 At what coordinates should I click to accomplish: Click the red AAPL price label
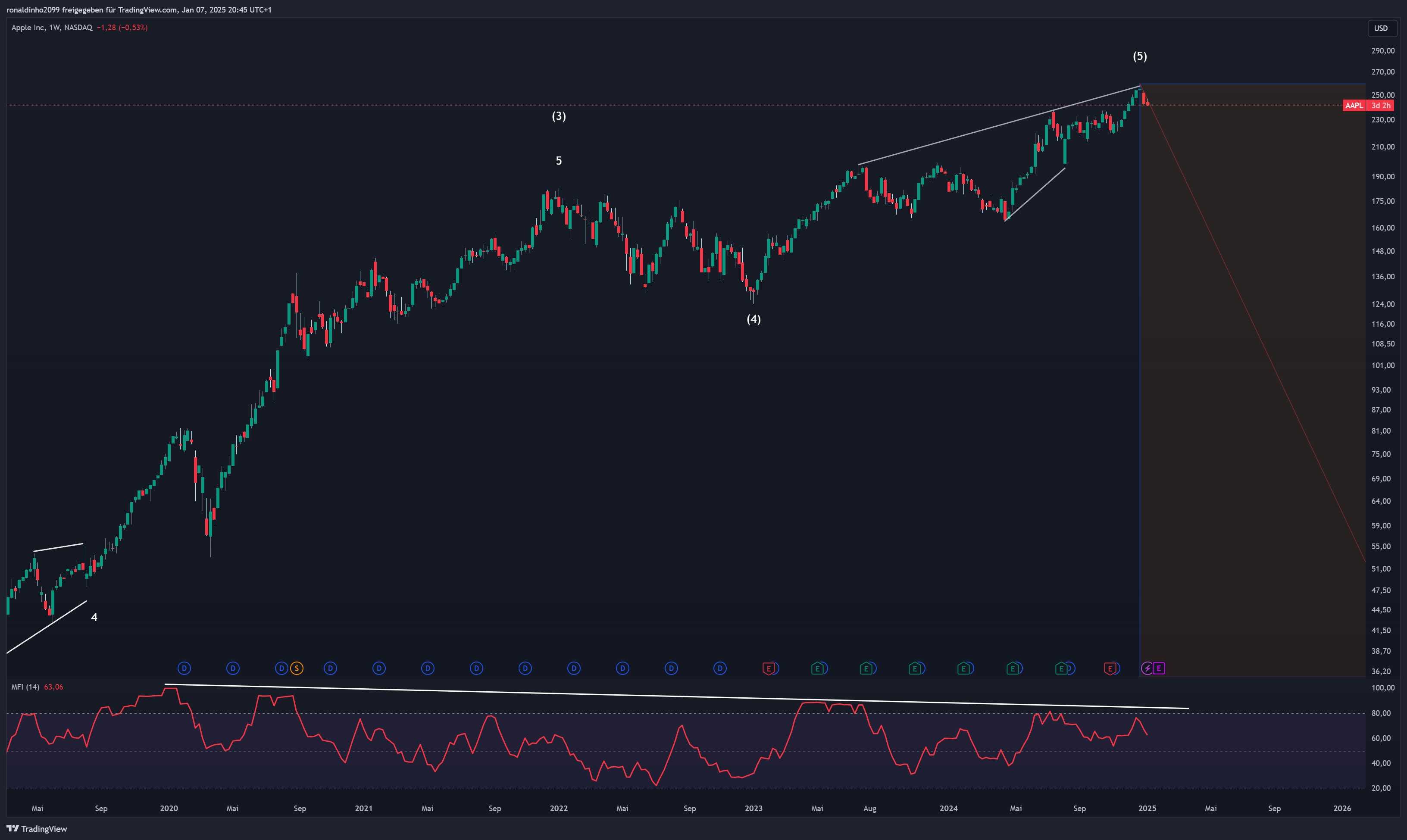tap(1354, 105)
